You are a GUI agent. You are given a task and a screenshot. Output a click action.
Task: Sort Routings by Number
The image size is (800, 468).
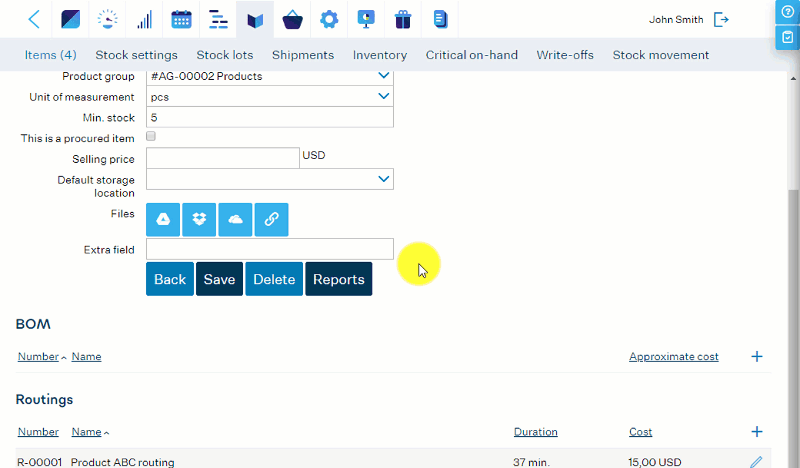coord(38,432)
